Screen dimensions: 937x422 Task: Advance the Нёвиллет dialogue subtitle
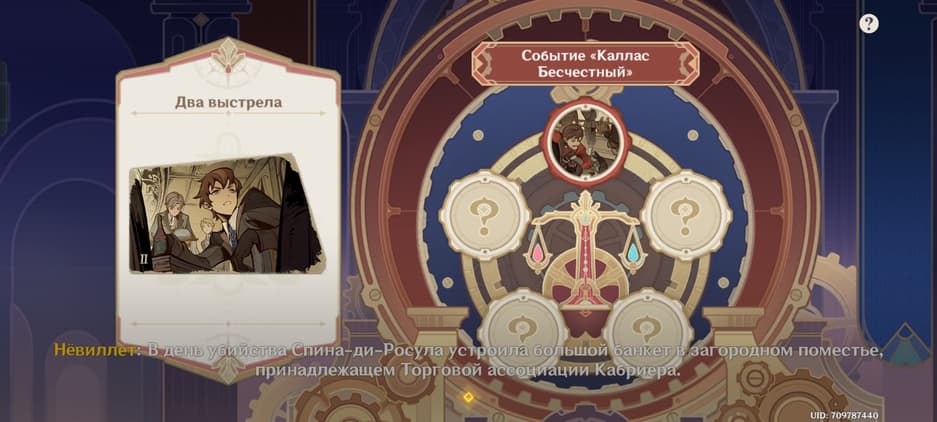pyautogui.click(x=468, y=360)
